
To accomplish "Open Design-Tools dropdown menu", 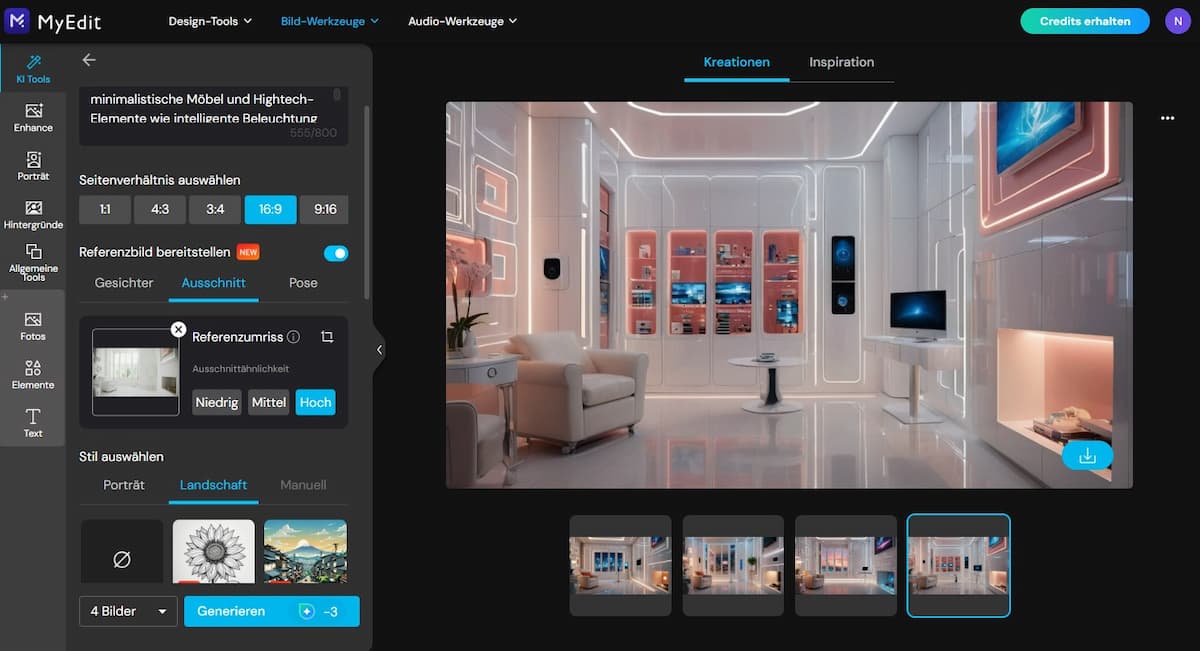I will tap(210, 21).
